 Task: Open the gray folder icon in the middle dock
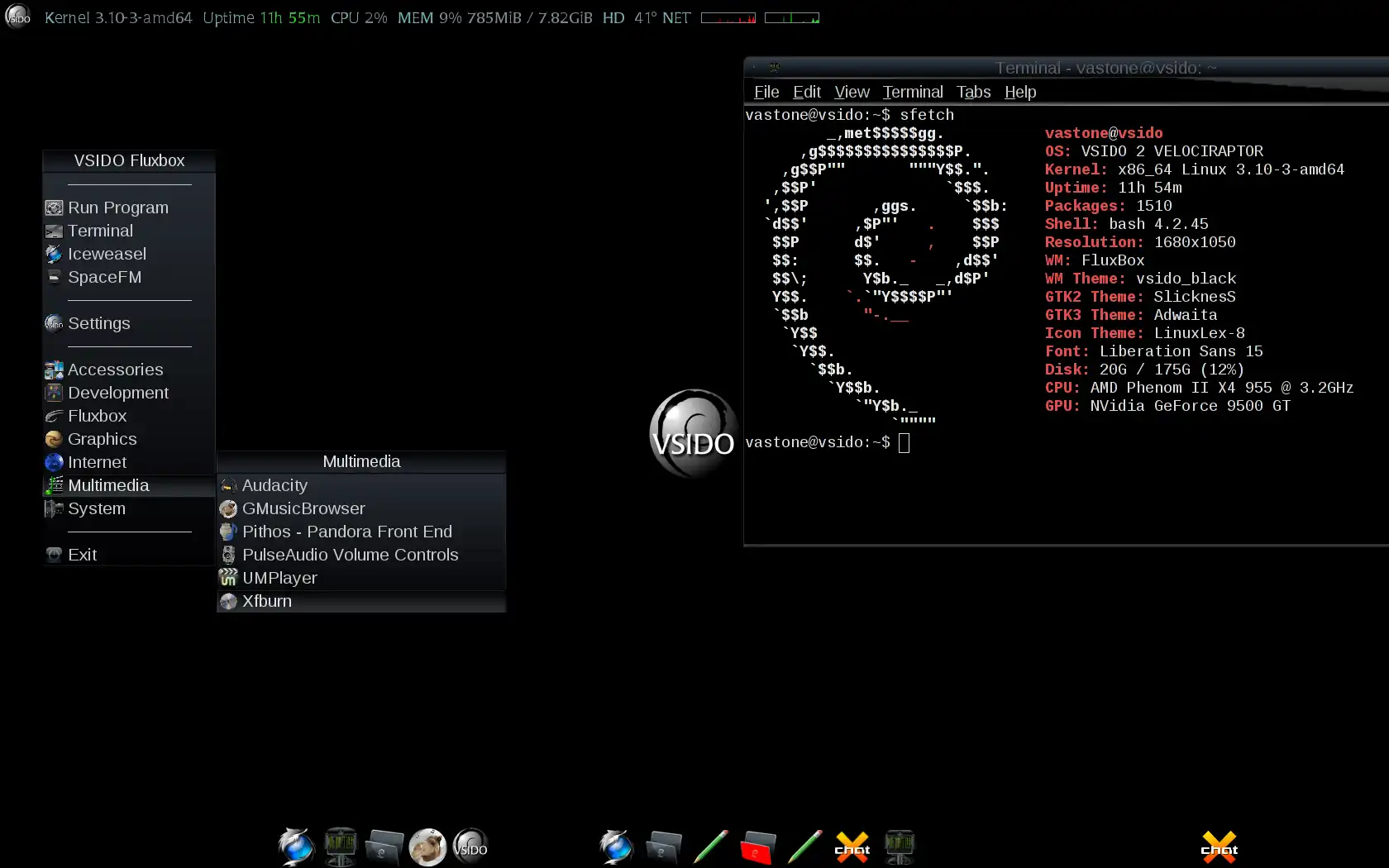click(x=663, y=847)
